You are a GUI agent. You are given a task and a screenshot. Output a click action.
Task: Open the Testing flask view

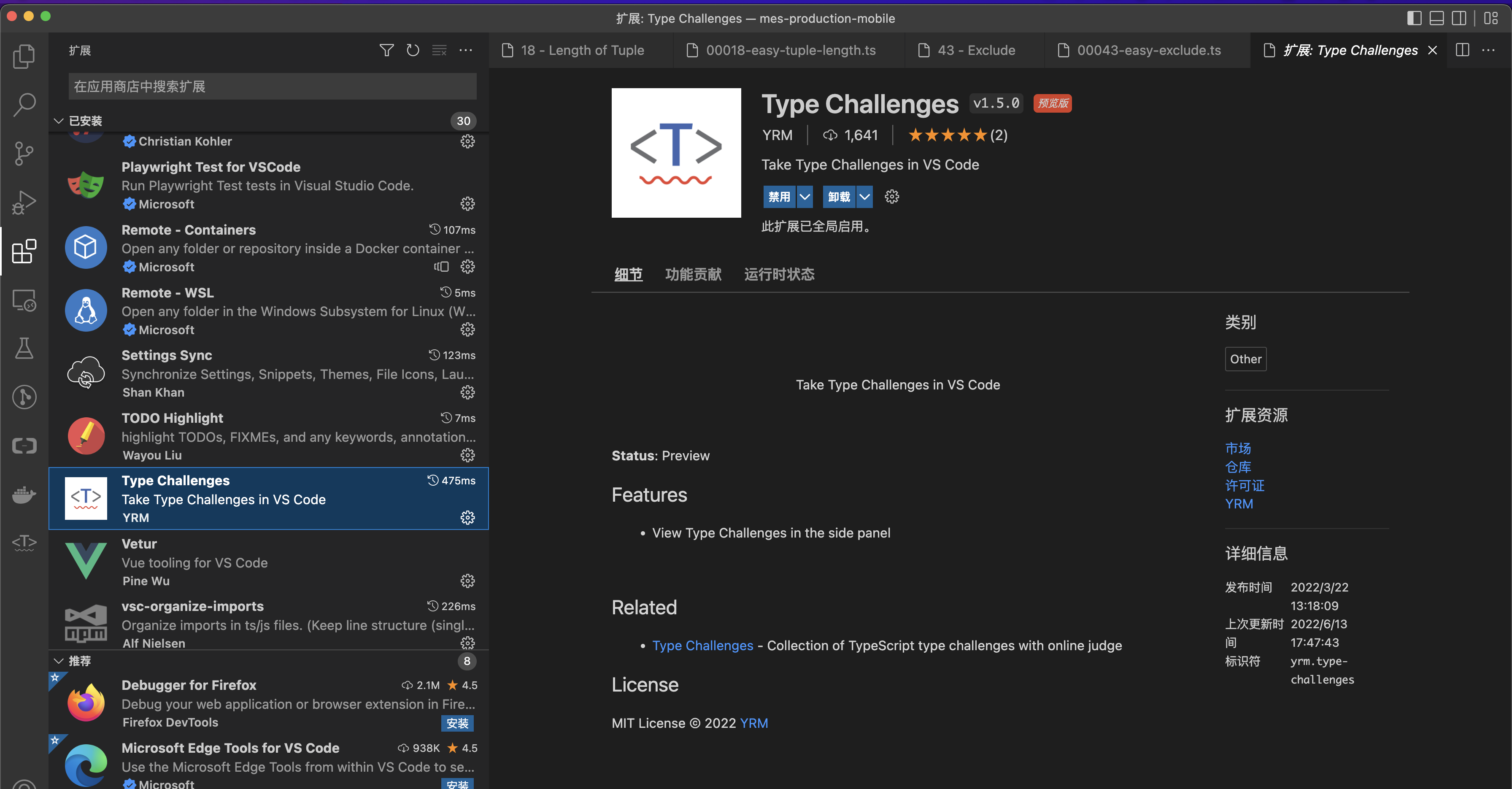24,349
